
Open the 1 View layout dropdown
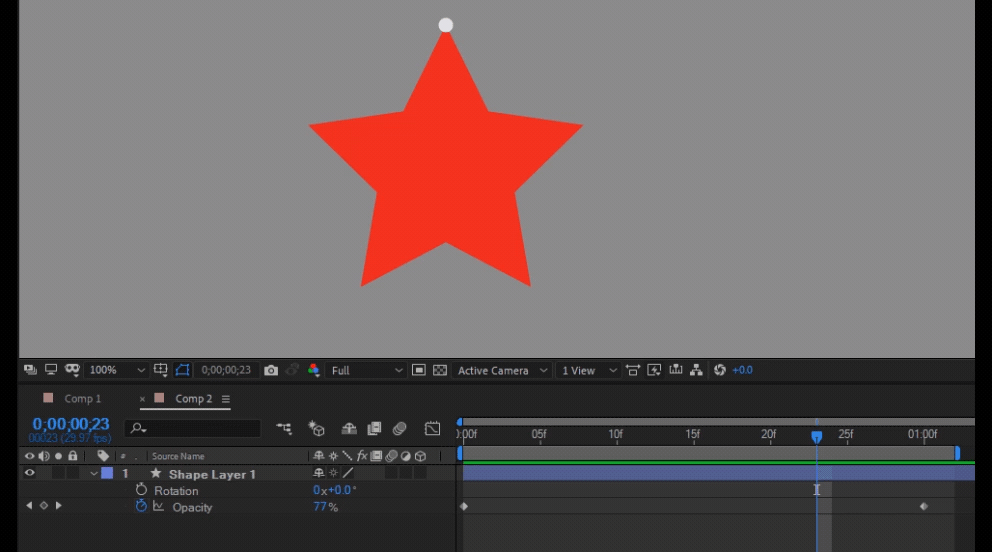[588, 371]
